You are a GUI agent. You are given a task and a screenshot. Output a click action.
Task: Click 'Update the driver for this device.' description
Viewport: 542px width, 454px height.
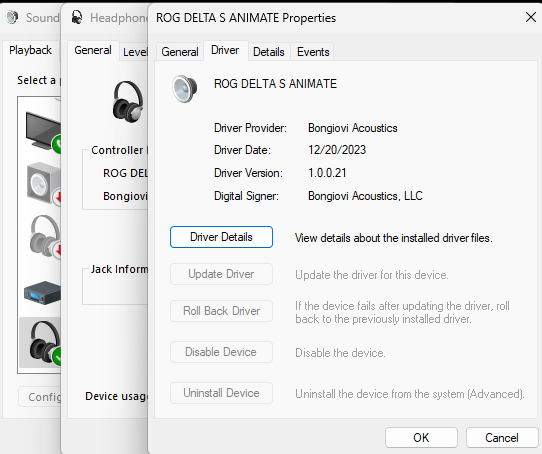372,275
